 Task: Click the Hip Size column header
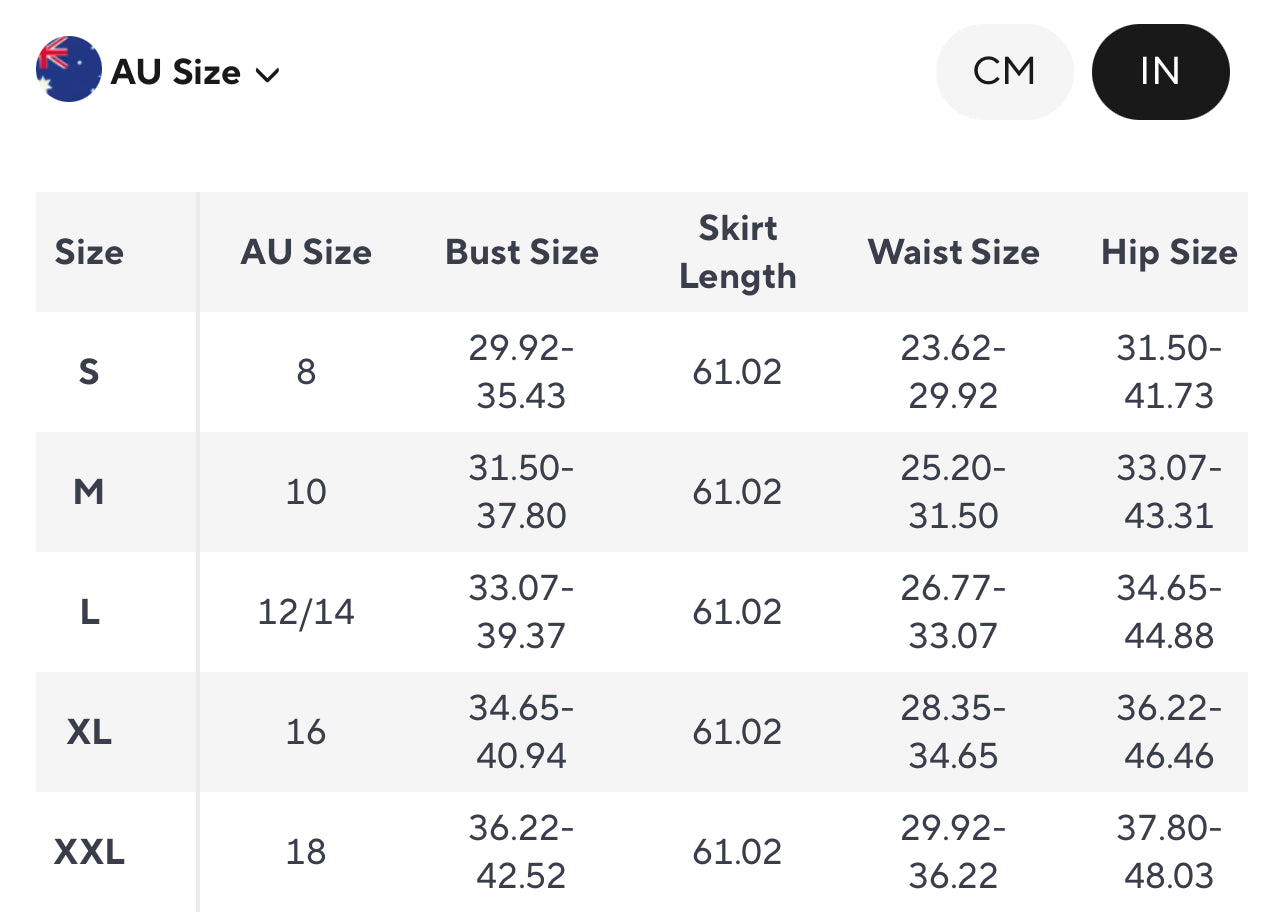(1169, 252)
